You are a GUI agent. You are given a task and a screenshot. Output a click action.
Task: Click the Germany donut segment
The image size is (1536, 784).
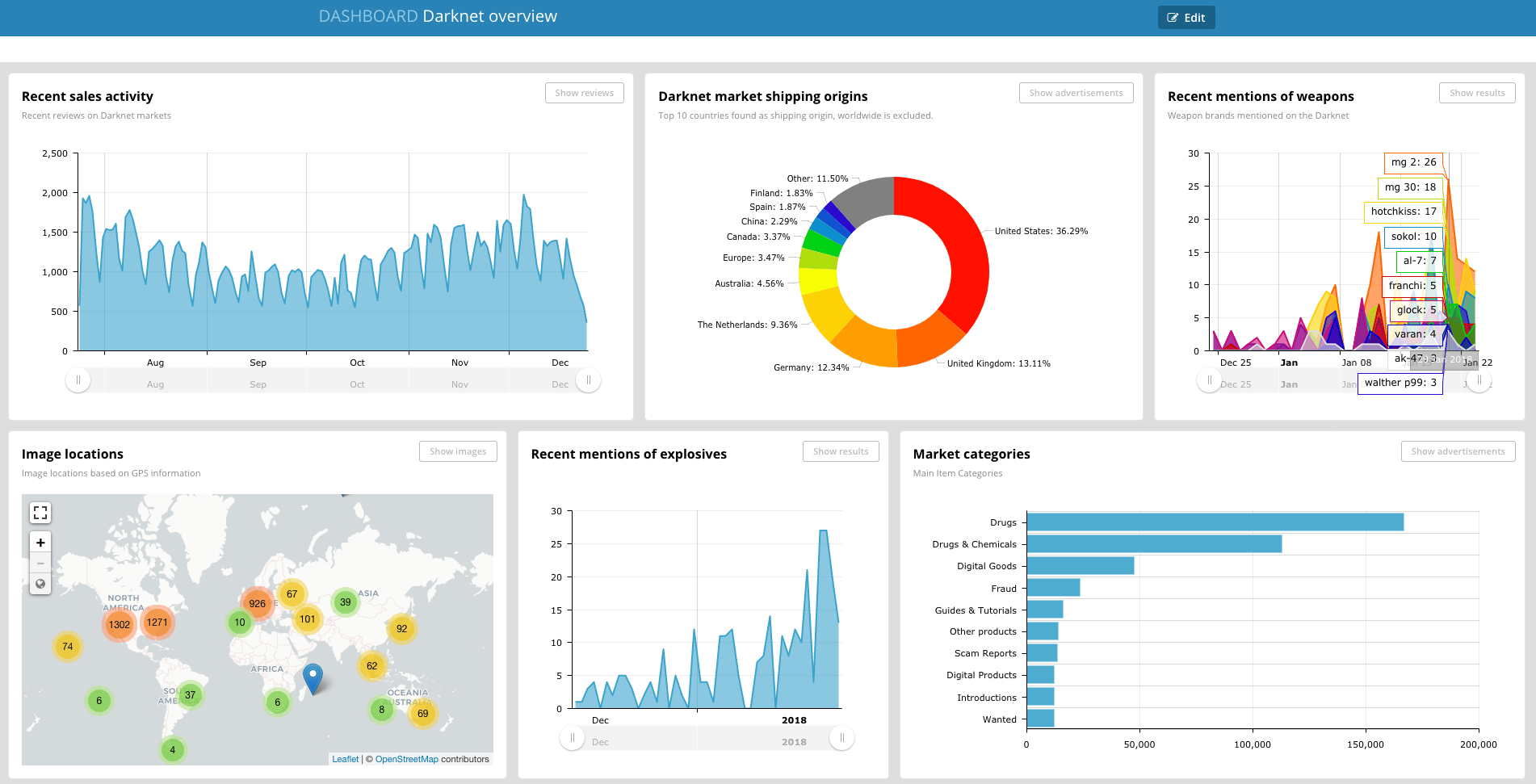pyautogui.click(x=868, y=343)
